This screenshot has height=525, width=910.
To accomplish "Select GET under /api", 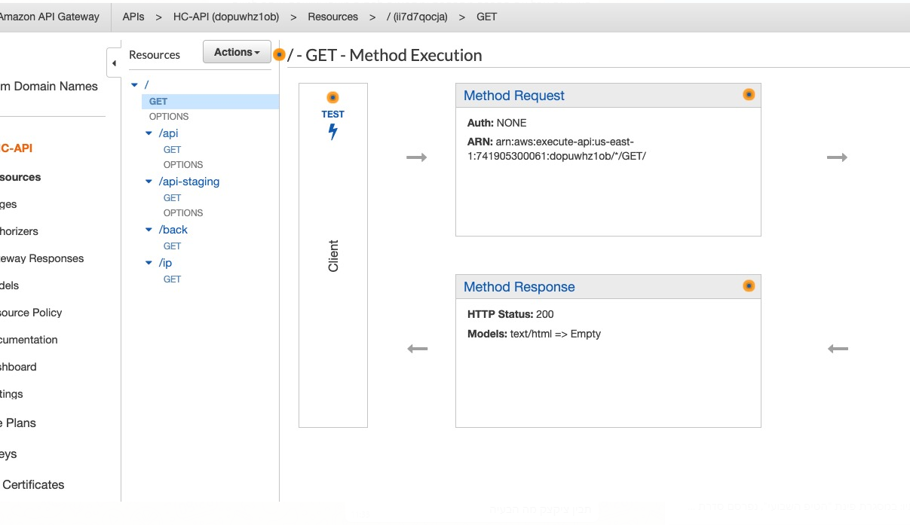I will point(172,150).
